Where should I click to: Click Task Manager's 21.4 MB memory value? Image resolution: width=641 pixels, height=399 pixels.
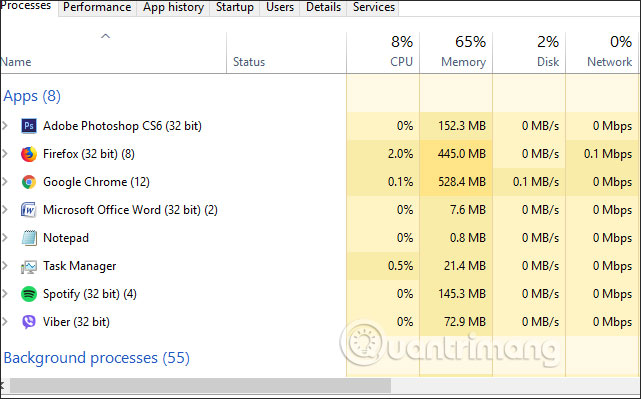click(x=465, y=266)
